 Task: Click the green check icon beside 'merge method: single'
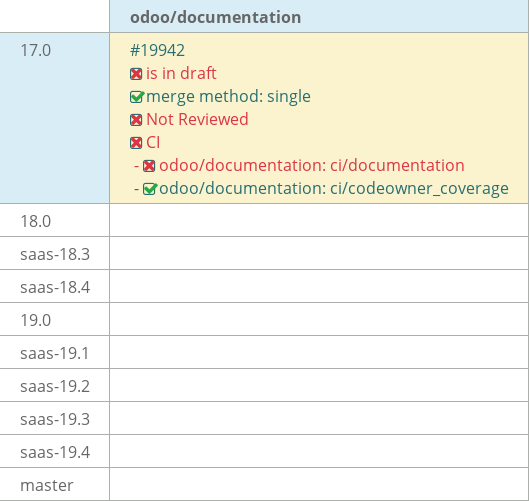137,97
